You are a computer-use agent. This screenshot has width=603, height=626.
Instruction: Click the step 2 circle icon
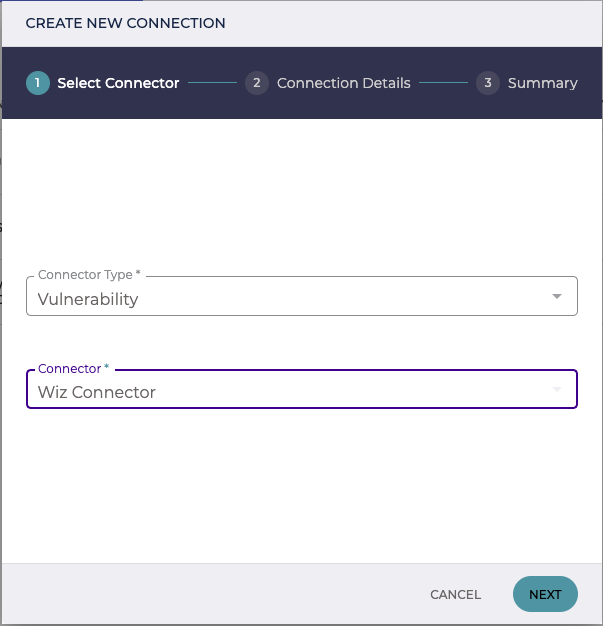click(257, 83)
